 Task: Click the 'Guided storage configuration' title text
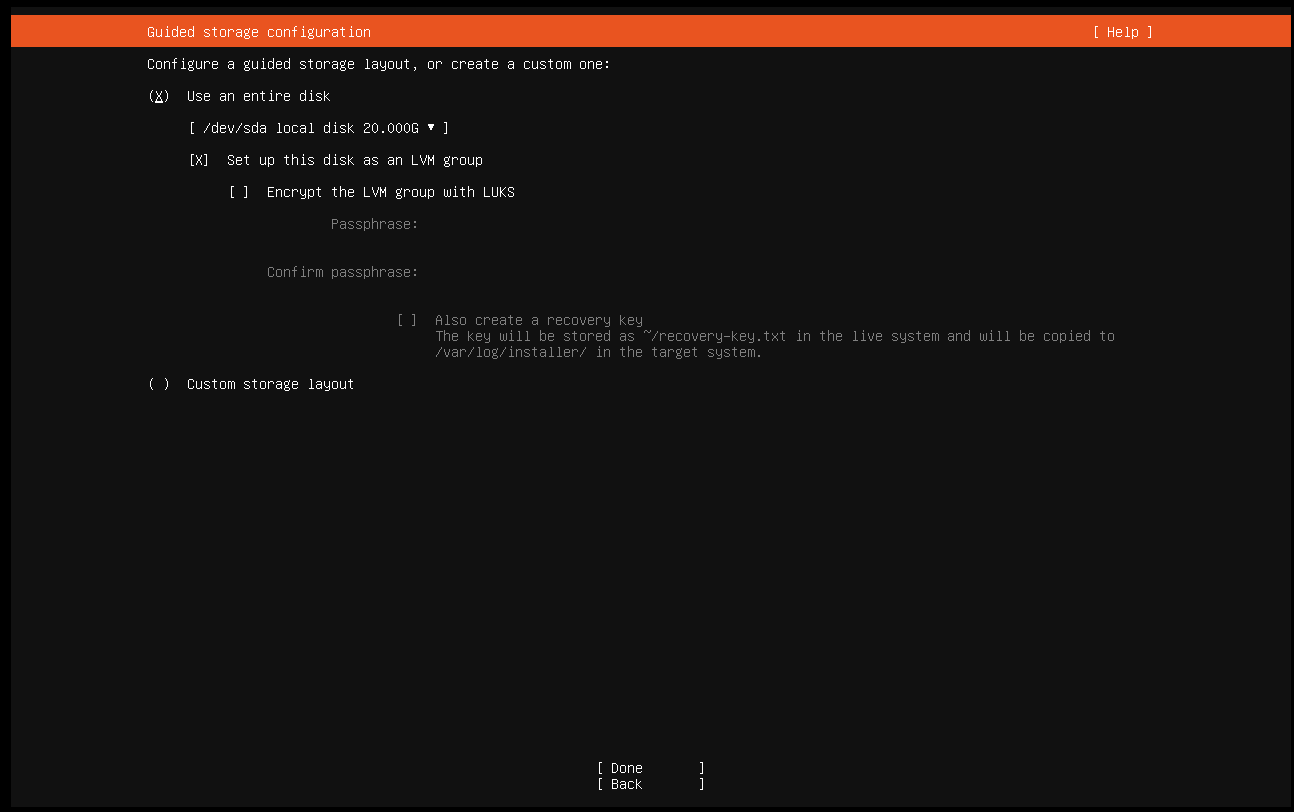[x=259, y=32]
